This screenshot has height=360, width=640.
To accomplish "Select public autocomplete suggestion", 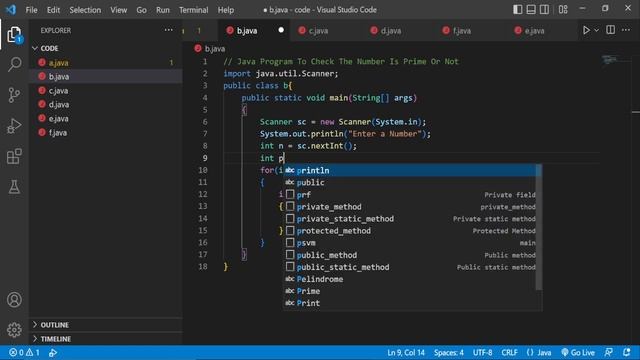I will tap(410, 182).
